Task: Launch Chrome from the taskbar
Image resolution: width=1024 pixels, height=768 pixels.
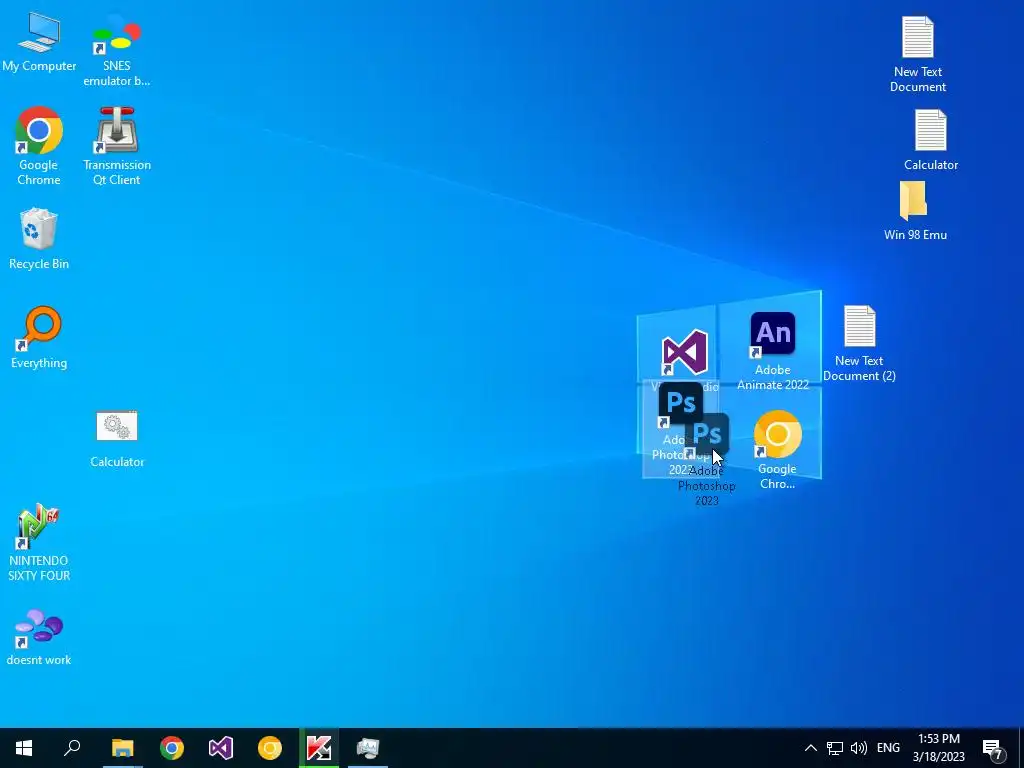Action: (x=172, y=748)
